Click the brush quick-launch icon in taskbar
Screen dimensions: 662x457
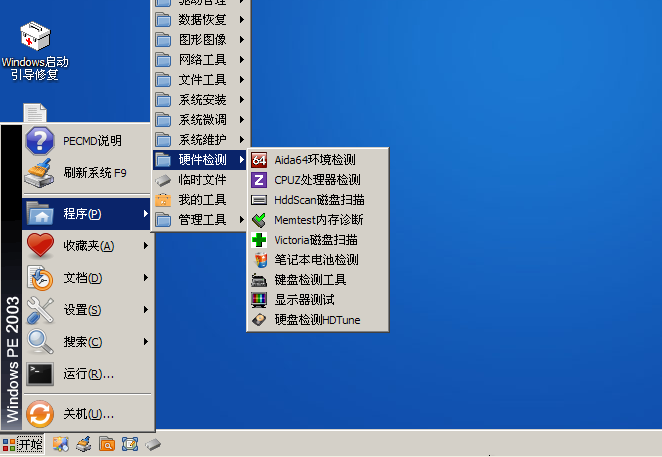[x=84, y=444]
